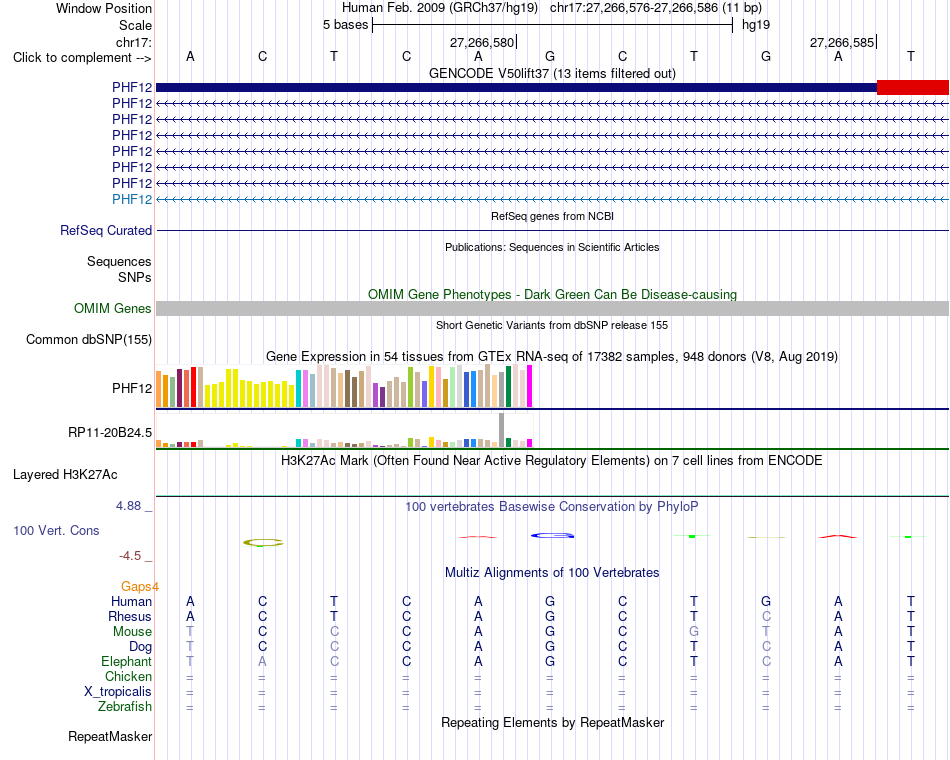Click 'Multiz Alignments of 100 Vertebrates' title
The width and height of the screenshot is (950, 760).
(552, 573)
